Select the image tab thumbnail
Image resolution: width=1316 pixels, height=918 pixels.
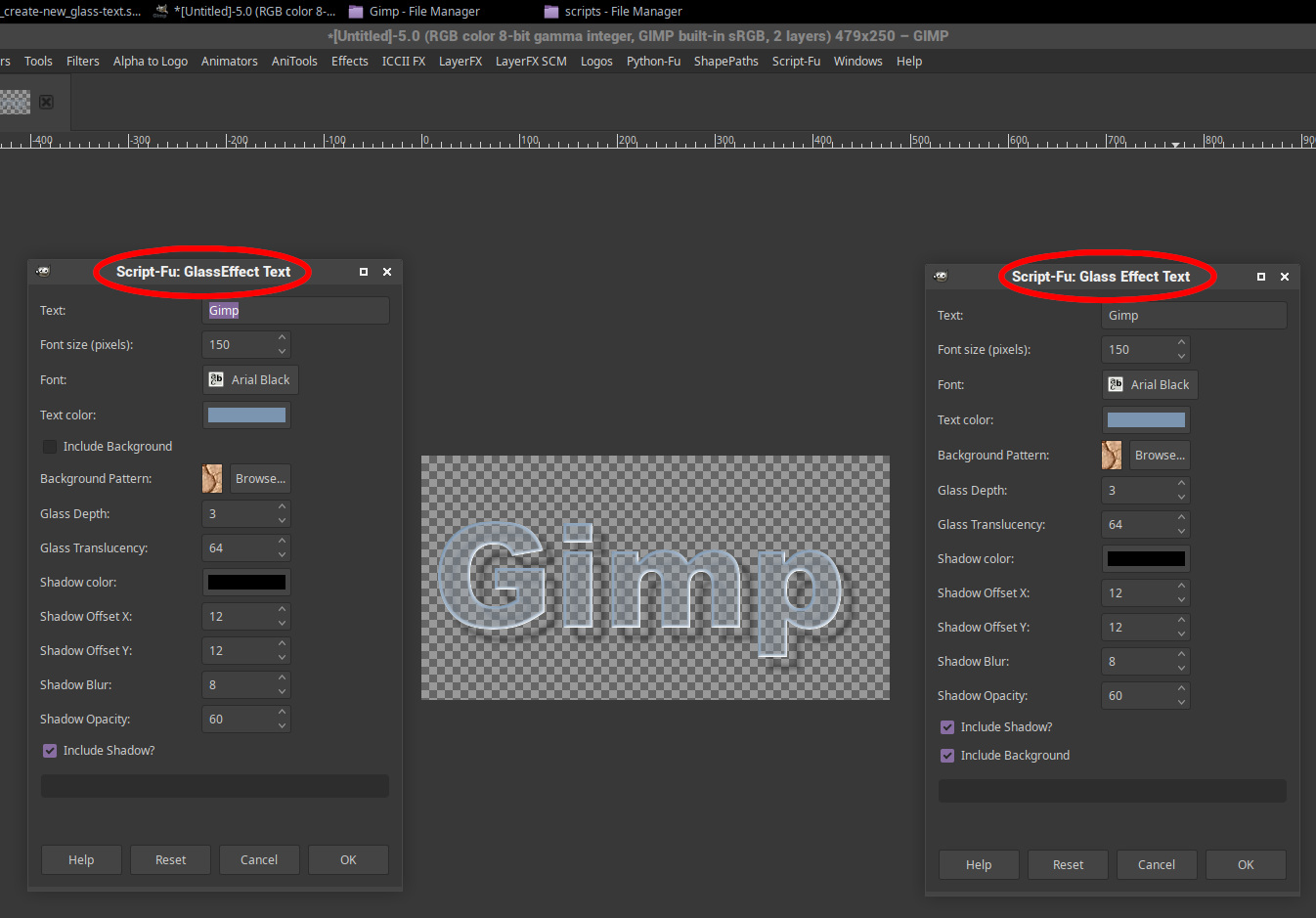[x=15, y=102]
